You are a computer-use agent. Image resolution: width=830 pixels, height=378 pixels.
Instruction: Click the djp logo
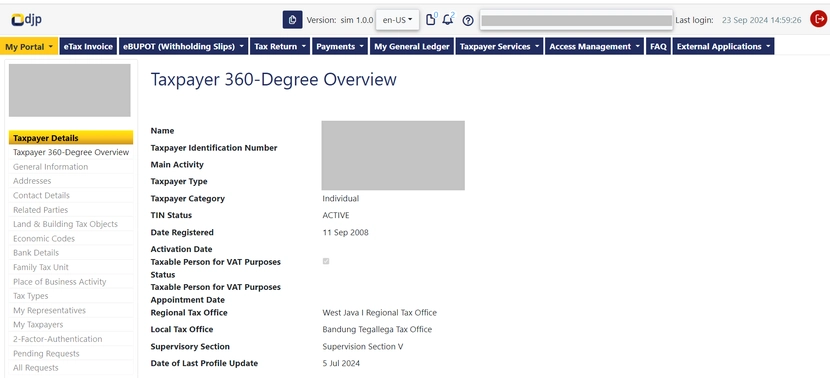tap(26, 20)
